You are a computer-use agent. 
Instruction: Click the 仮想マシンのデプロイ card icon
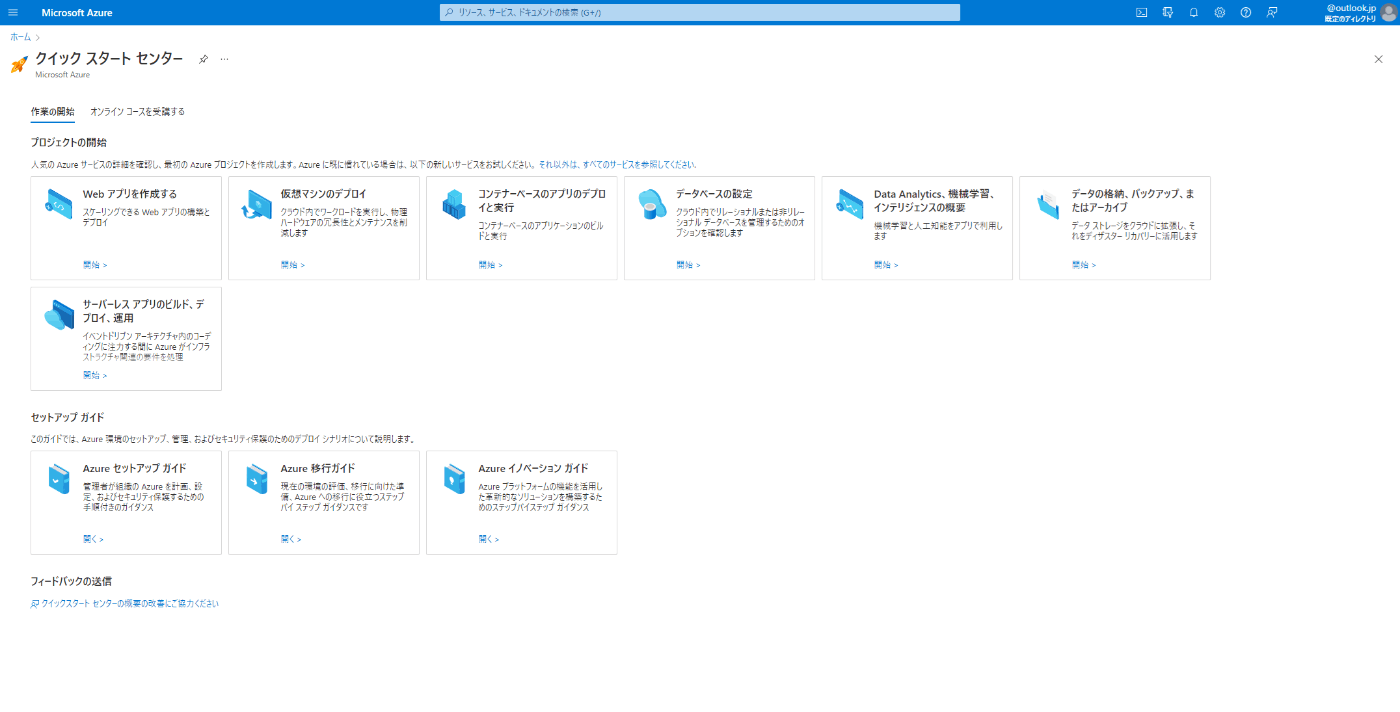256,205
